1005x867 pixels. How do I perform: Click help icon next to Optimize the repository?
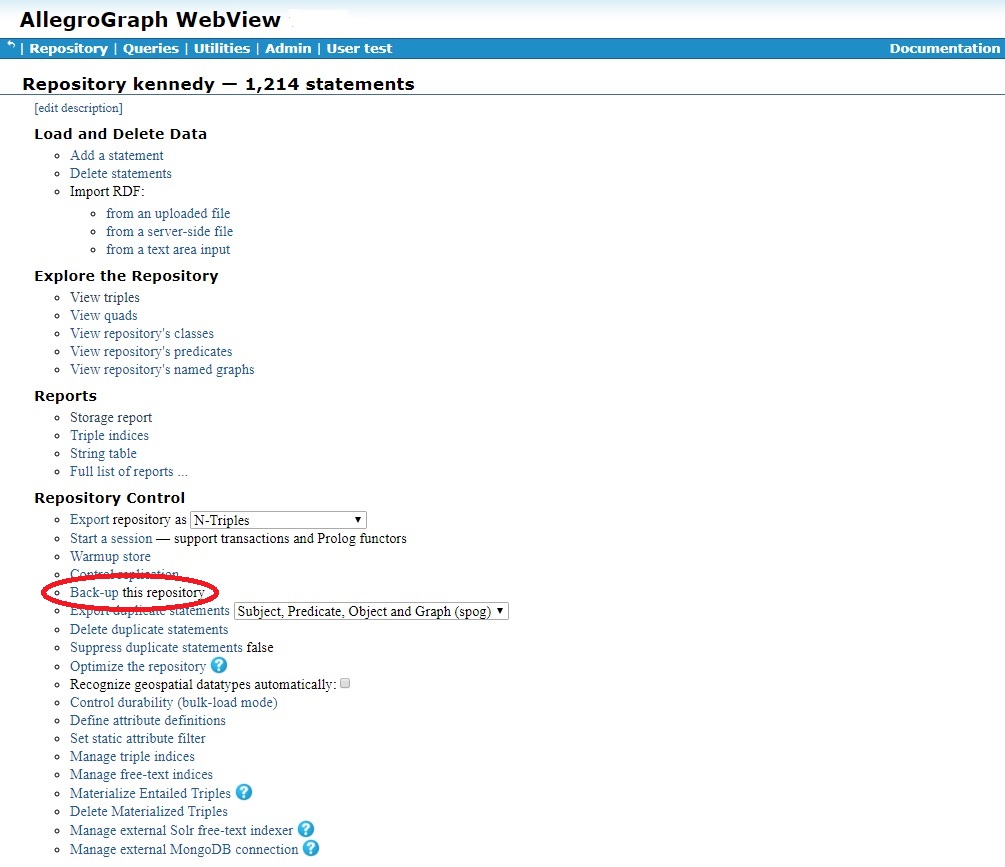[x=219, y=666]
